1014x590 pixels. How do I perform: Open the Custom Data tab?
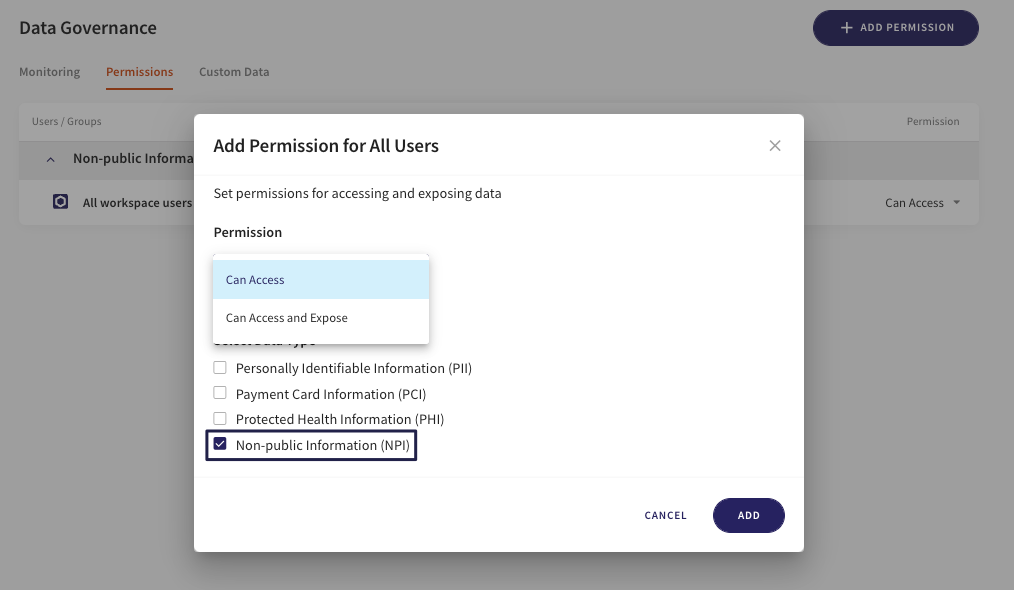(x=234, y=72)
